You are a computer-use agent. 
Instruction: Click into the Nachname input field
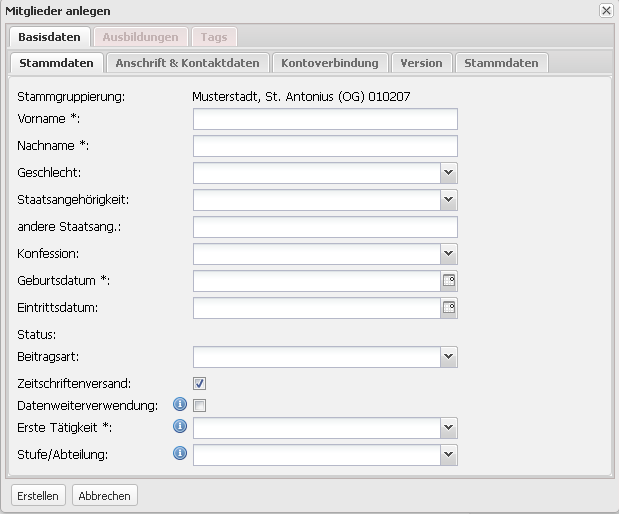[325, 147]
